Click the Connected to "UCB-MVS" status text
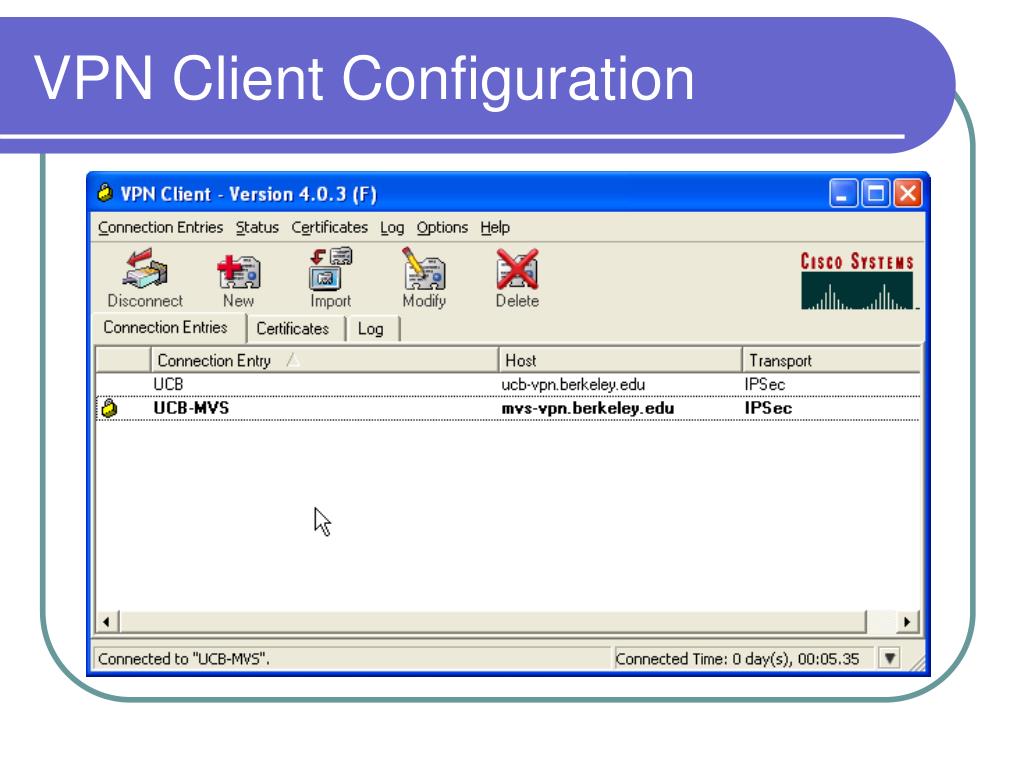Screen dimensions: 1024x768 184,659
